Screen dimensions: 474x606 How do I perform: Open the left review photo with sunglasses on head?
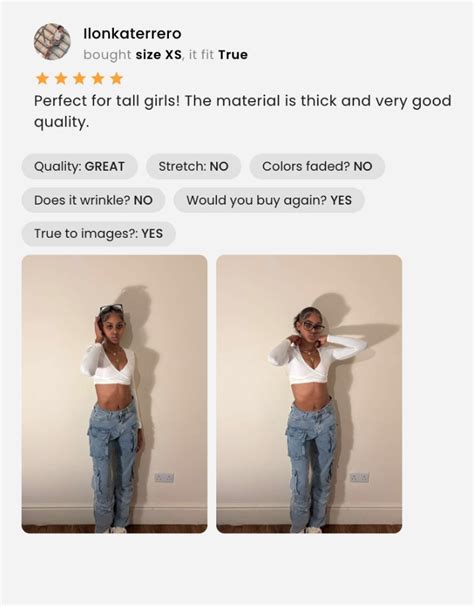114,394
